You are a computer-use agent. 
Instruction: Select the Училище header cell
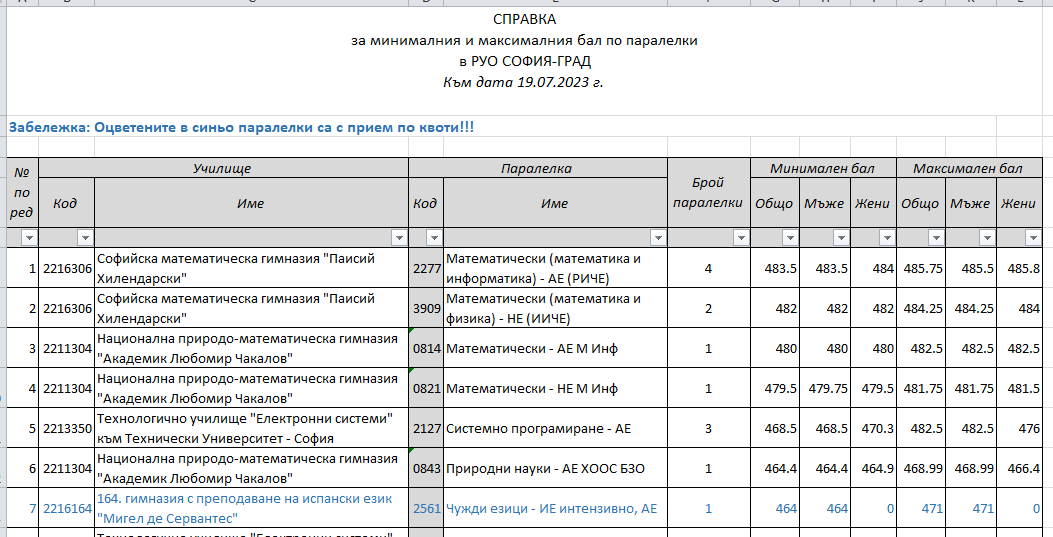click(222, 168)
